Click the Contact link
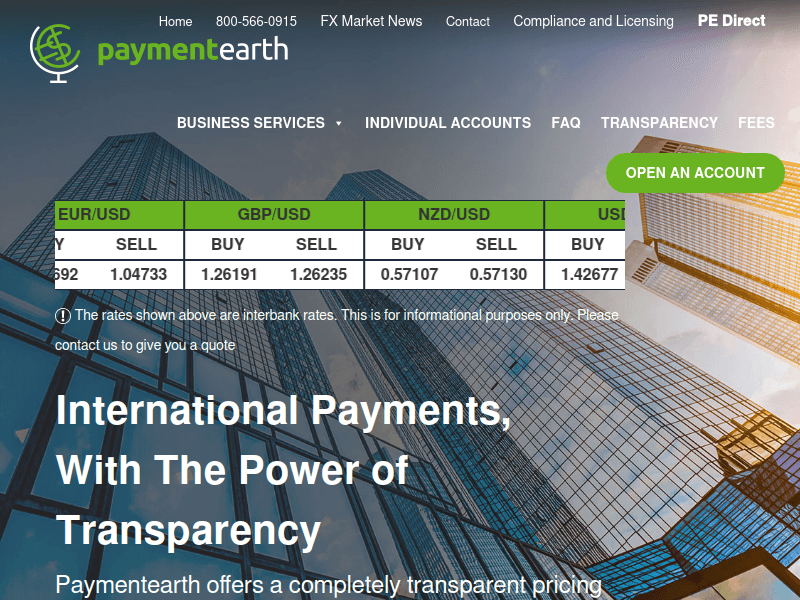Screen dimensions: 800x600 click(467, 20)
